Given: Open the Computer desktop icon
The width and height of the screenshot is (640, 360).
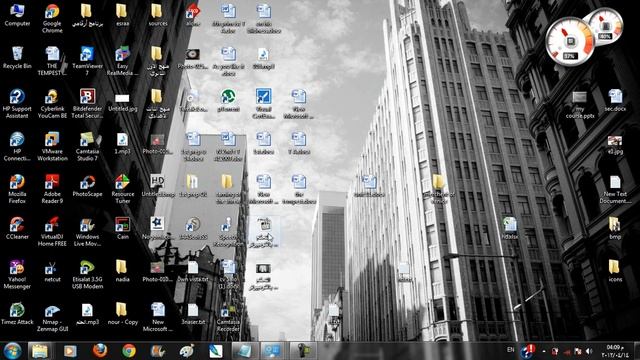Looking at the screenshot, I should tap(17, 15).
